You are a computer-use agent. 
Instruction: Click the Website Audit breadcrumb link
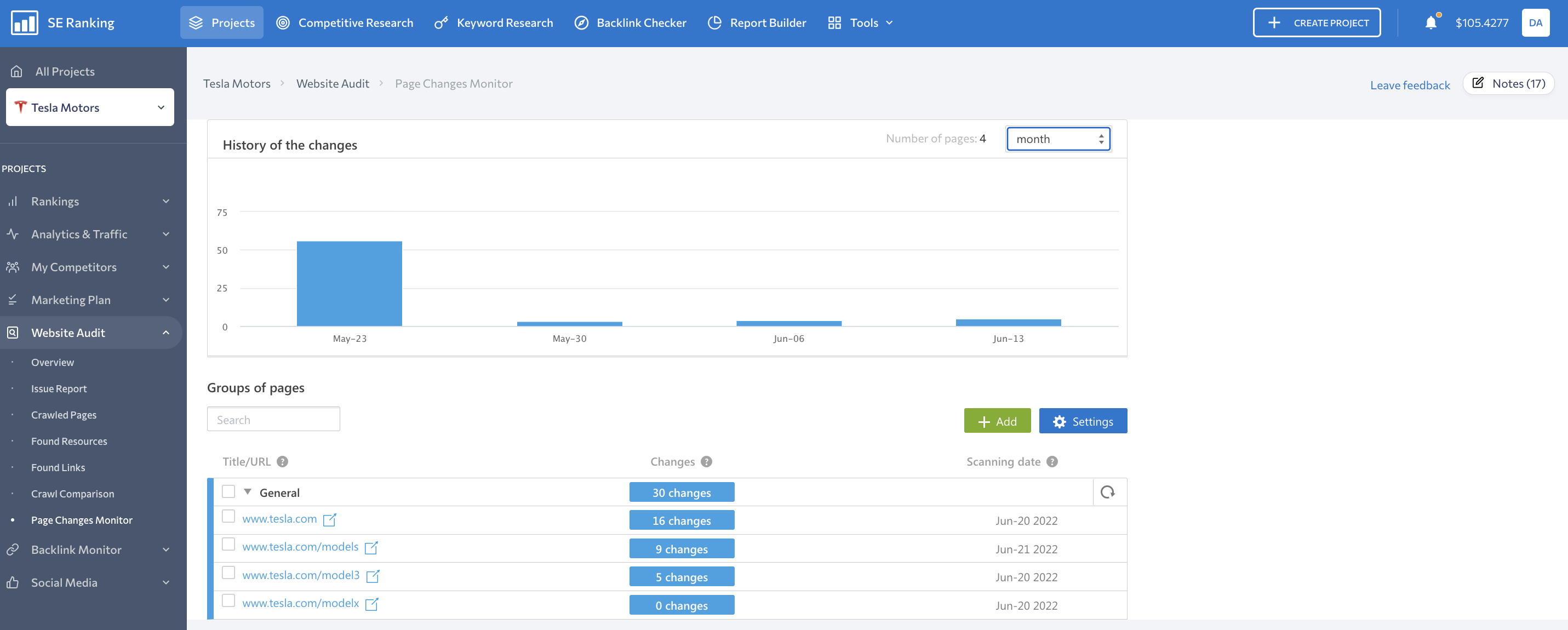click(x=333, y=83)
